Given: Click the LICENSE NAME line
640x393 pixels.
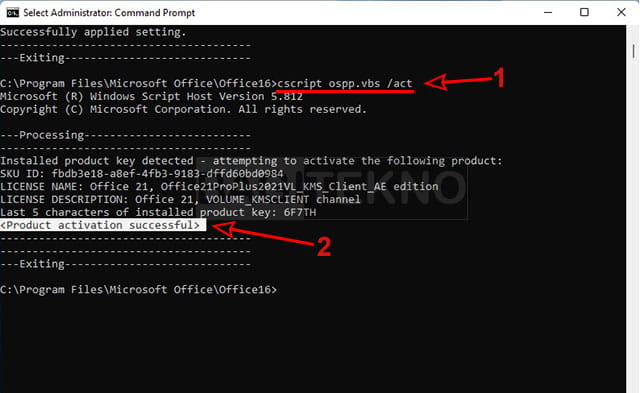Looking at the screenshot, I should [219, 187].
